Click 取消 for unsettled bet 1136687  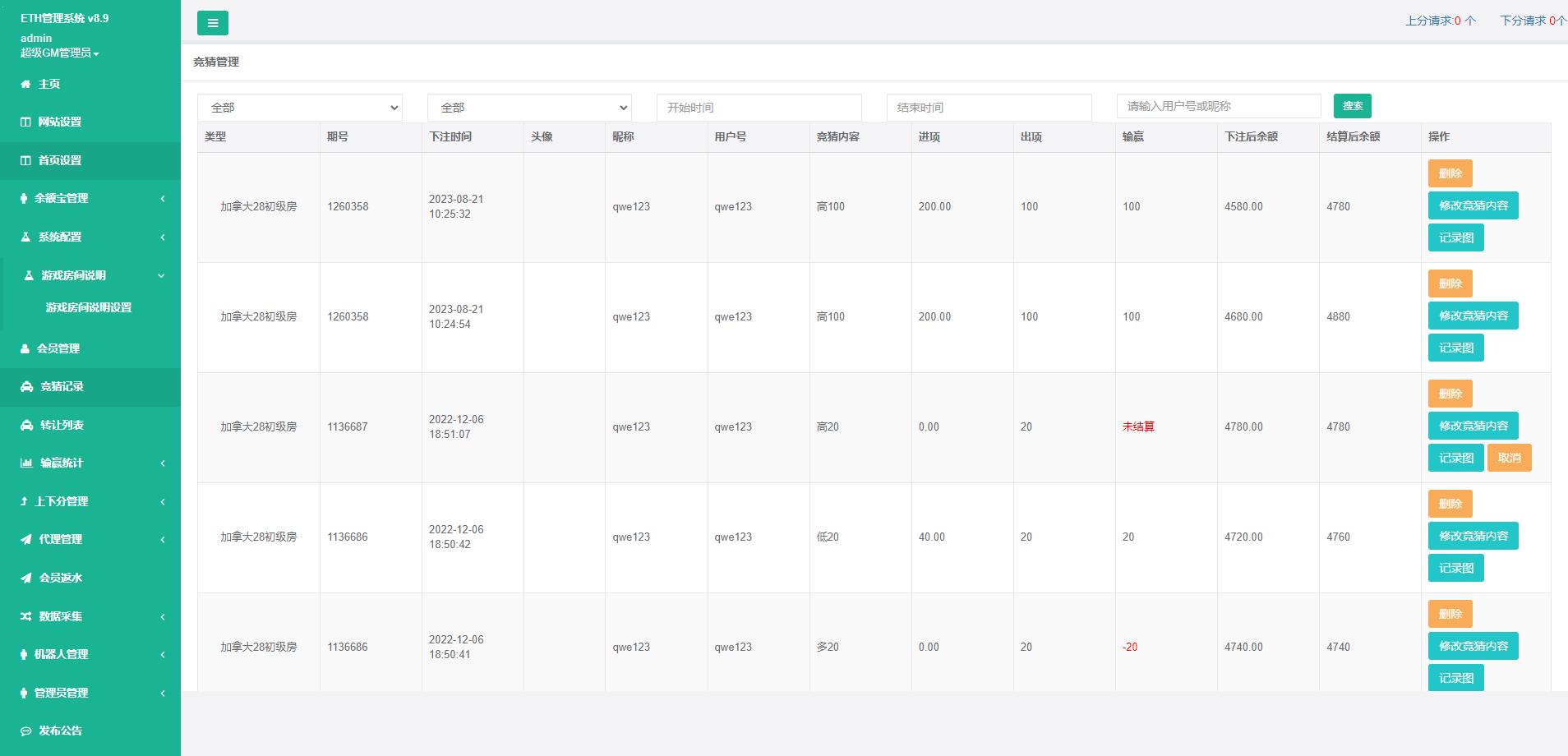pos(1509,458)
